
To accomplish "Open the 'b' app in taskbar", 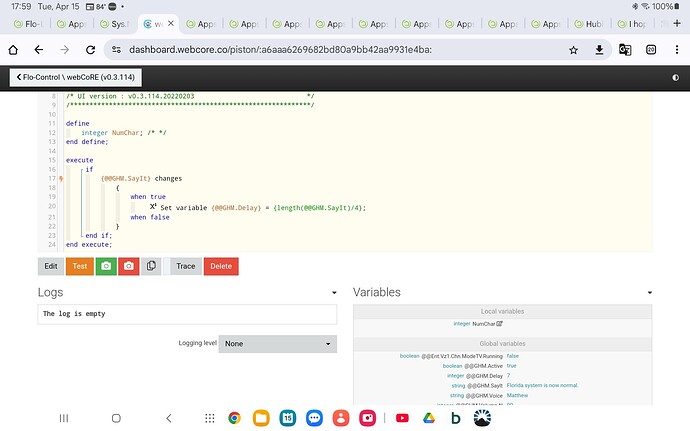I will pos(456,418).
